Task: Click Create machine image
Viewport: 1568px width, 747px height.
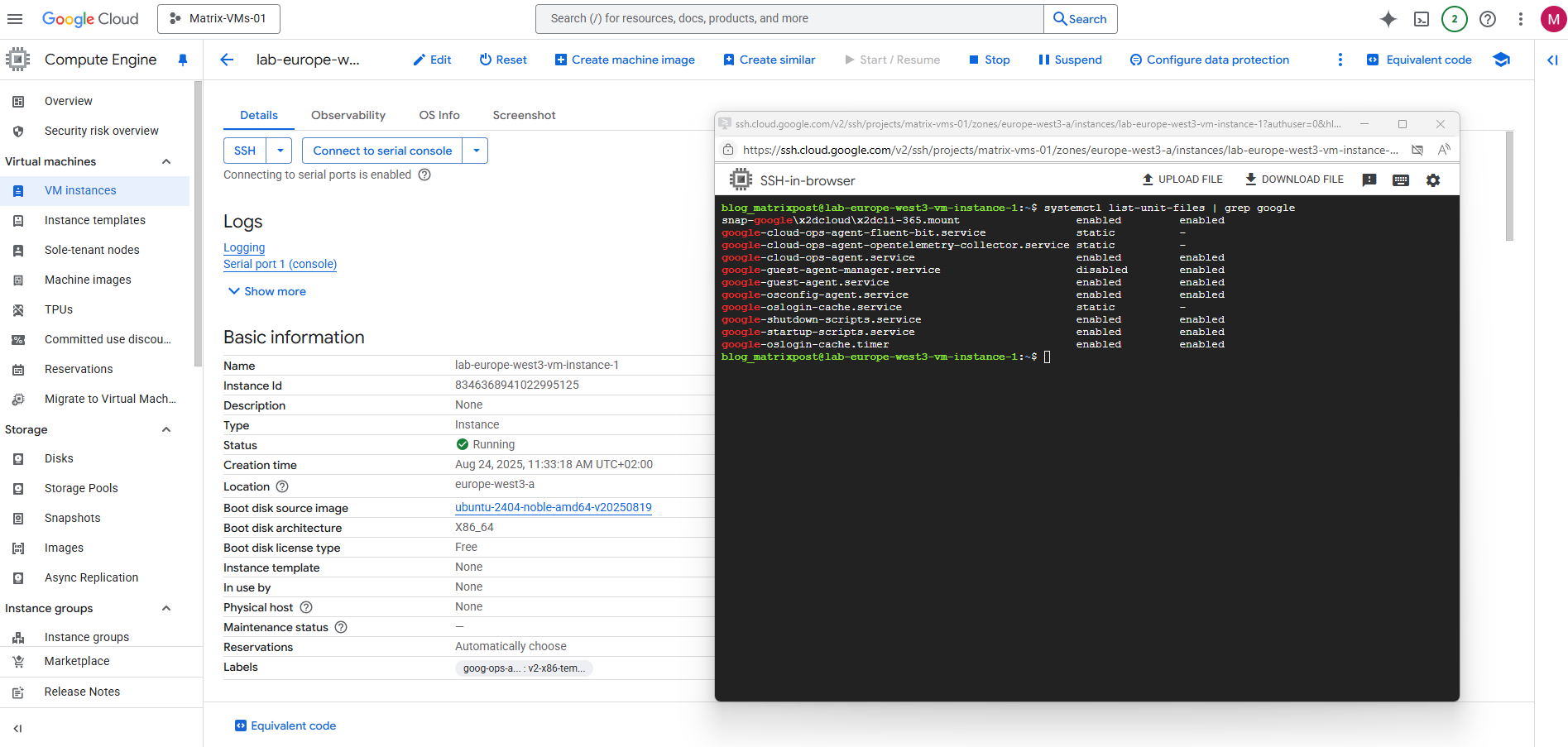Action: (625, 60)
